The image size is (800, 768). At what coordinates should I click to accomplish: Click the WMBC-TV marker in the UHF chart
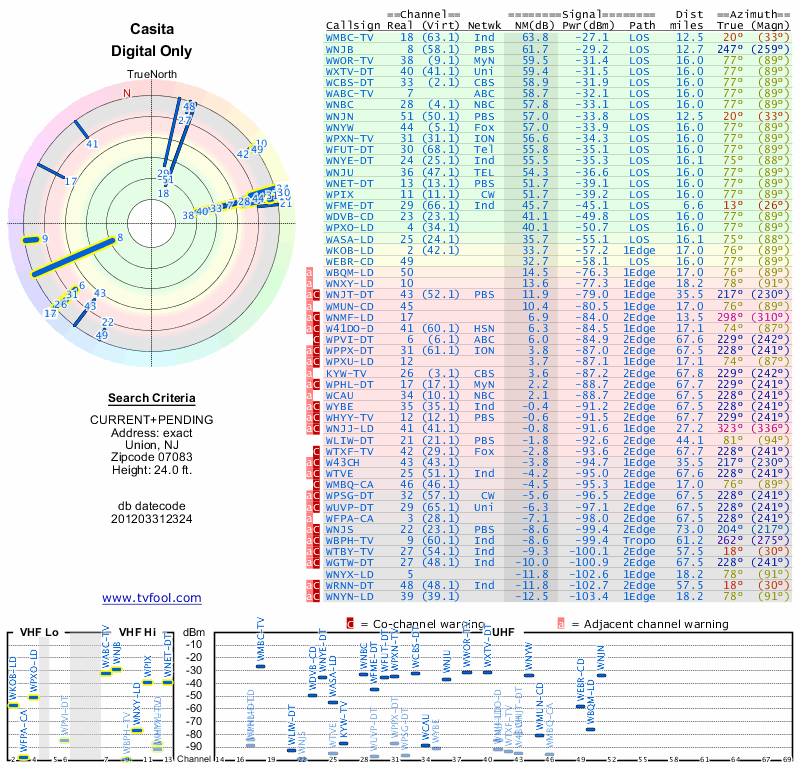[261, 666]
